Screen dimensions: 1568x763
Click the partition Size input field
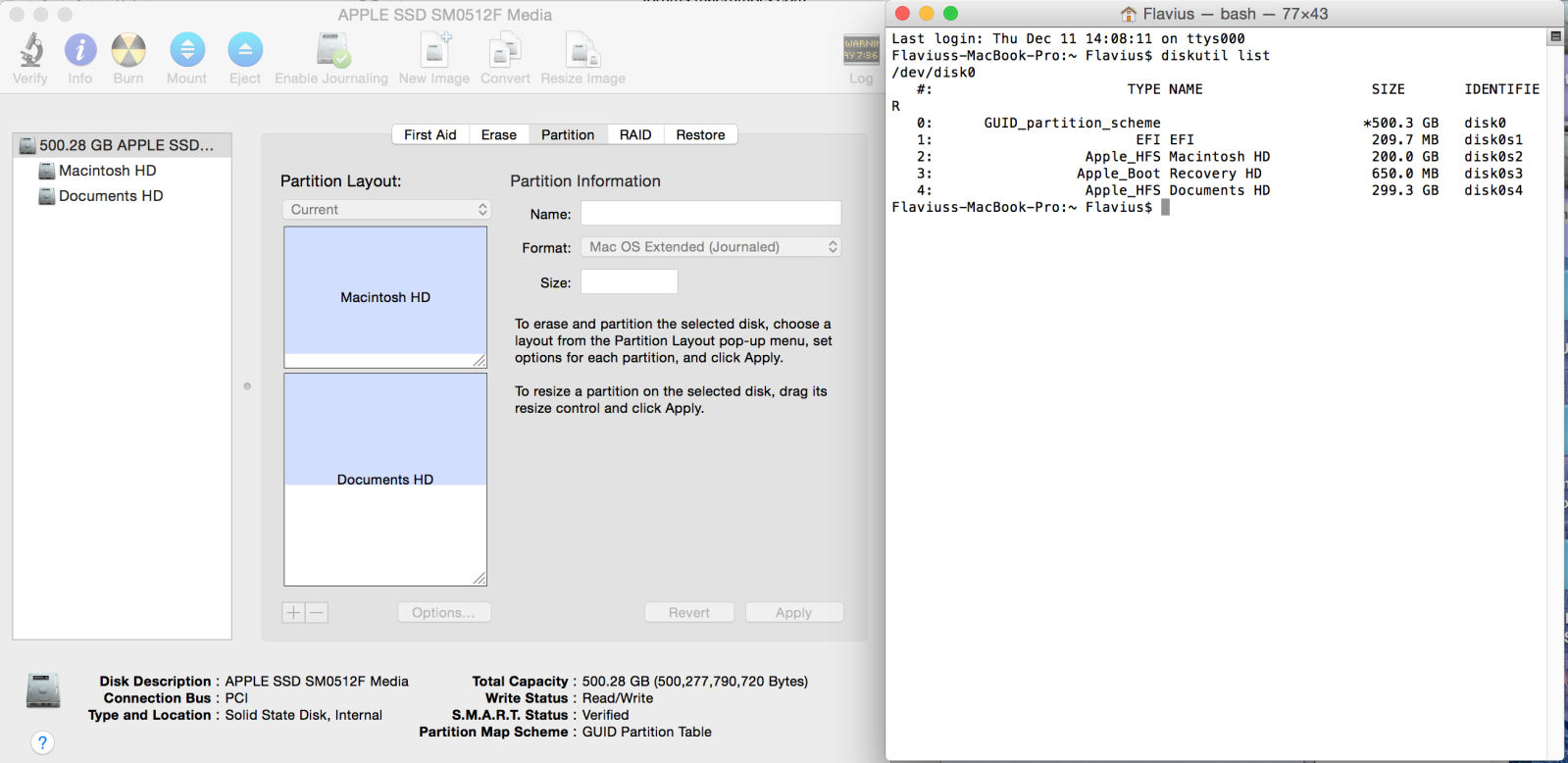[630, 282]
